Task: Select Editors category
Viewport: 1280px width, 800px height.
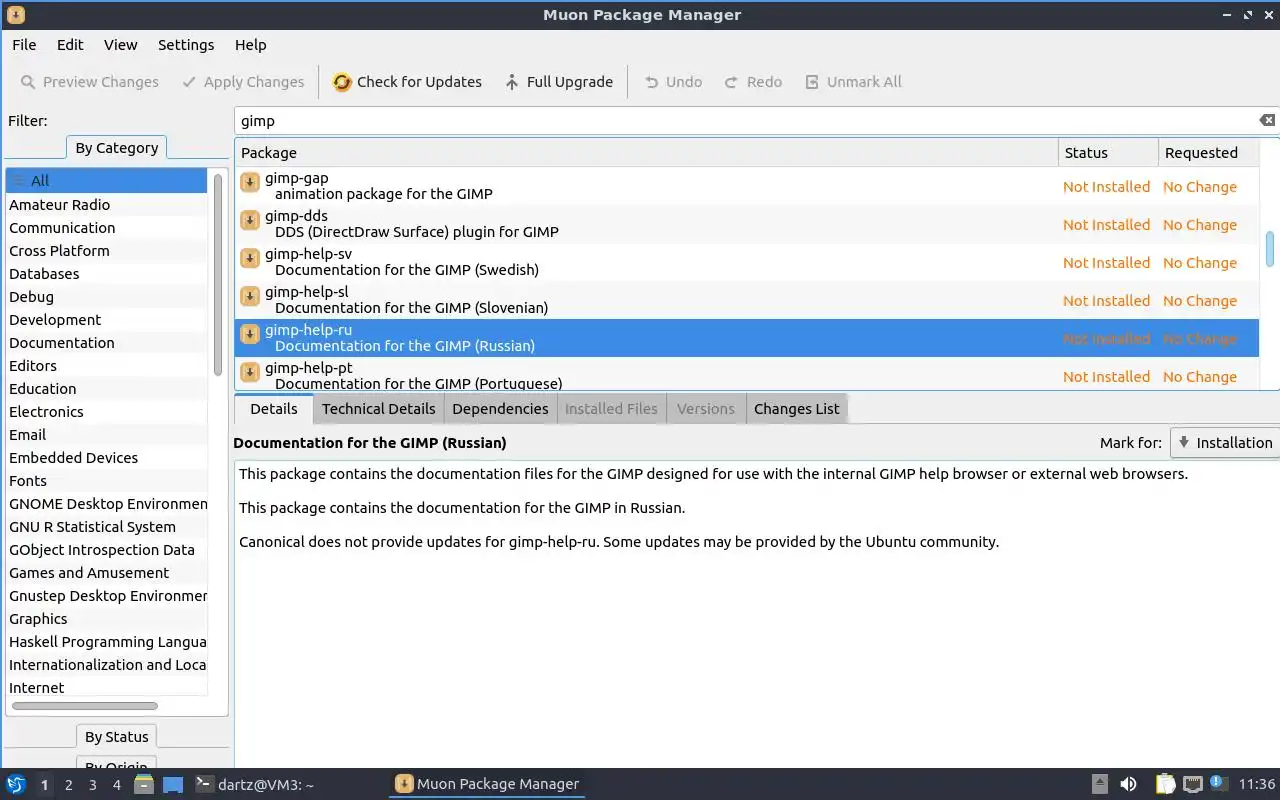Action: pyautogui.click(x=107, y=365)
